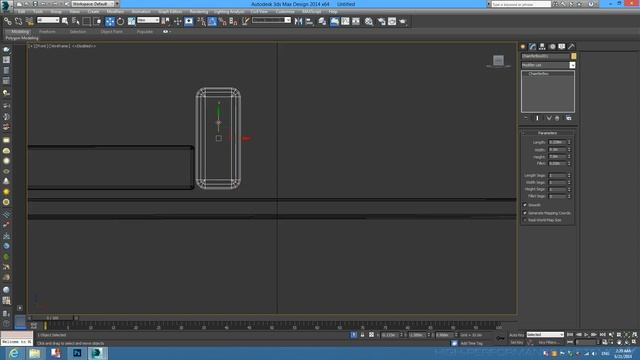Click the ViewCube in the viewport
Viewport: 640px width, 360px height.
point(498,61)
